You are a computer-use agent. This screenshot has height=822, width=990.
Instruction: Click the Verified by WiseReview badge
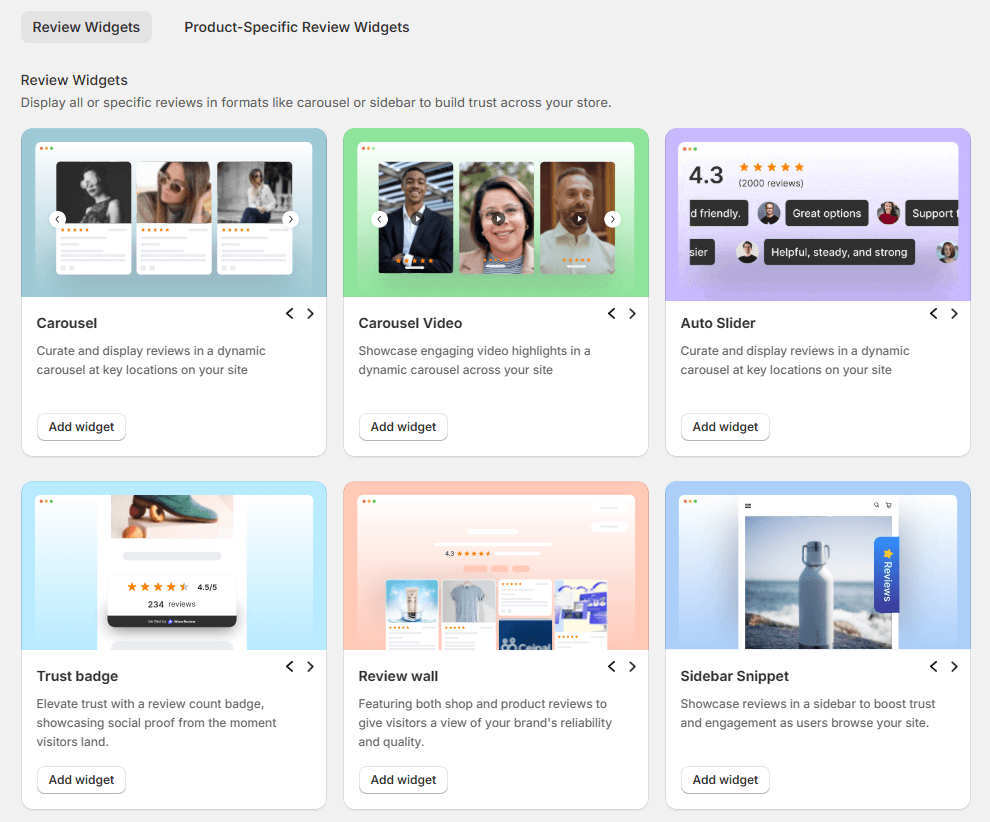pyautogui.click(x=174, y=620)
